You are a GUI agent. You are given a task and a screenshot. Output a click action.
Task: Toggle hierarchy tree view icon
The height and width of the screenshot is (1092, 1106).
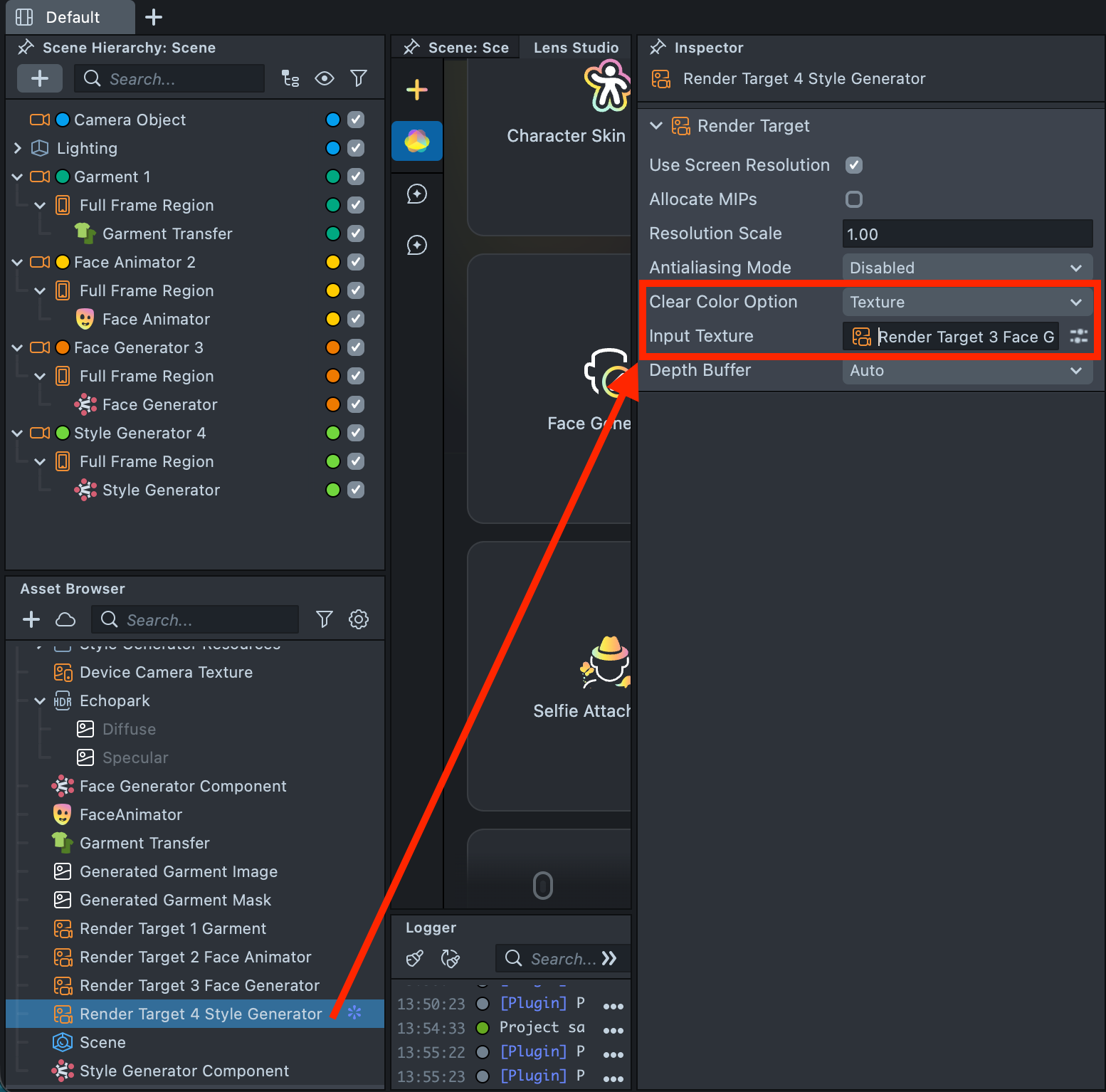(290, 78)
